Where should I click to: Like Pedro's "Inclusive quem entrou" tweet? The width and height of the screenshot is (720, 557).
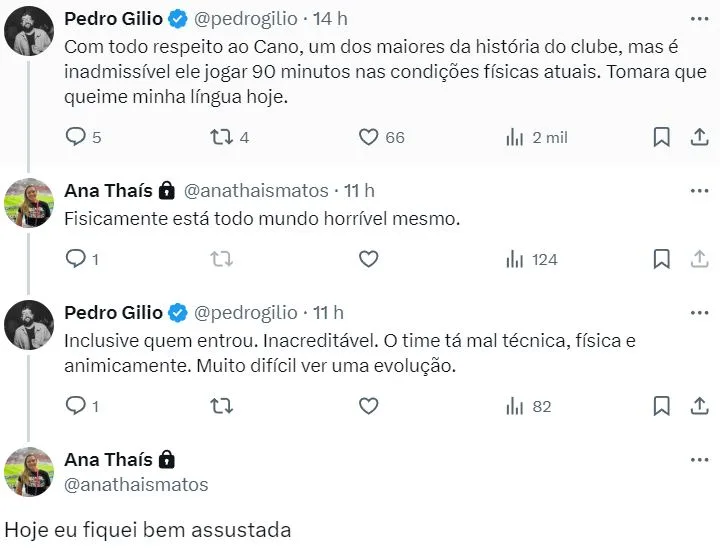pos(369,406)
